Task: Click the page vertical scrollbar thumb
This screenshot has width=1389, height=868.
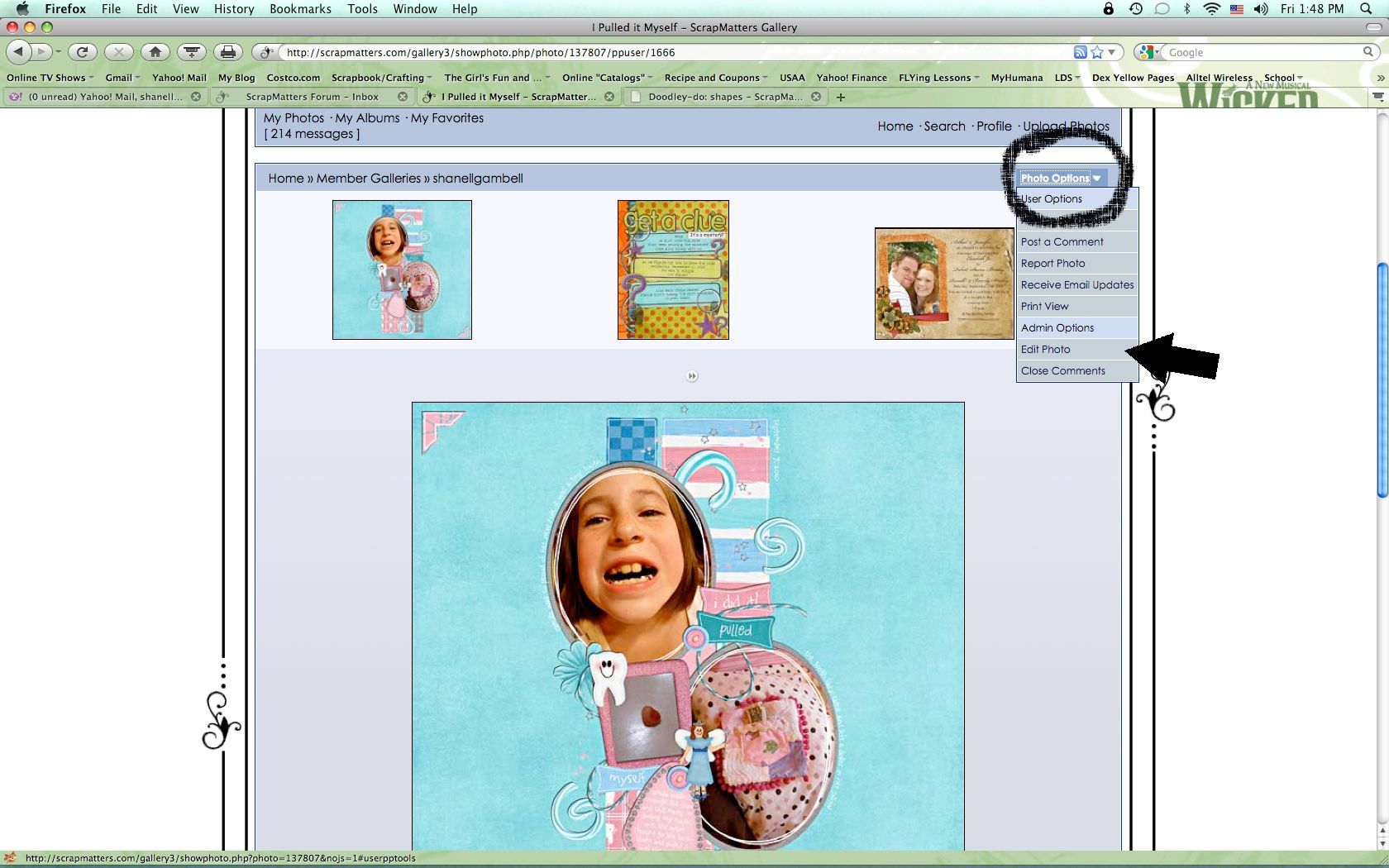Action: pos(1382,380)
